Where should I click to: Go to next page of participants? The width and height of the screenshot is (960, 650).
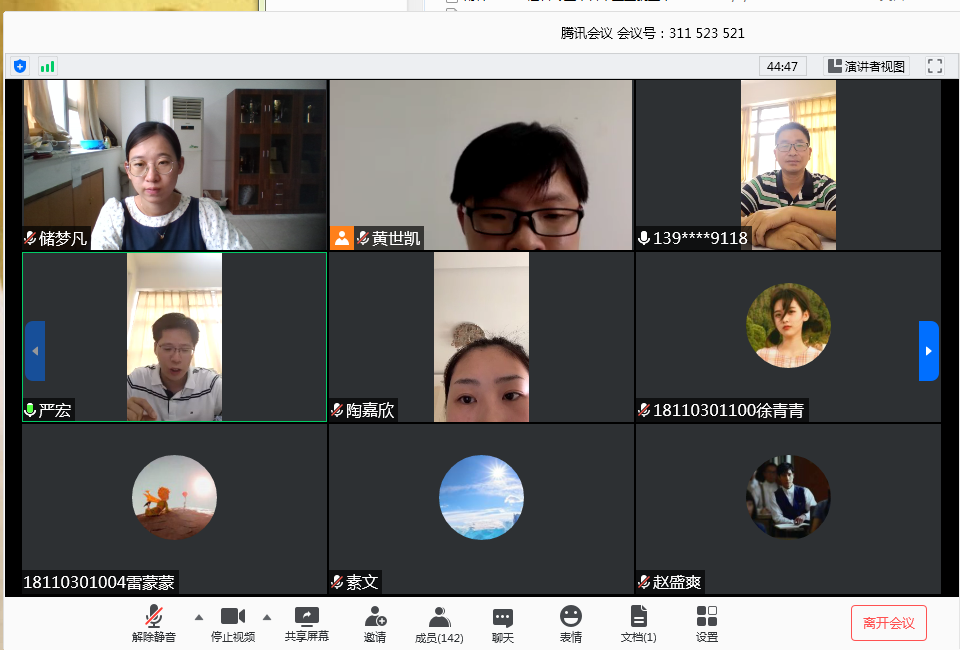coord(928,351)
